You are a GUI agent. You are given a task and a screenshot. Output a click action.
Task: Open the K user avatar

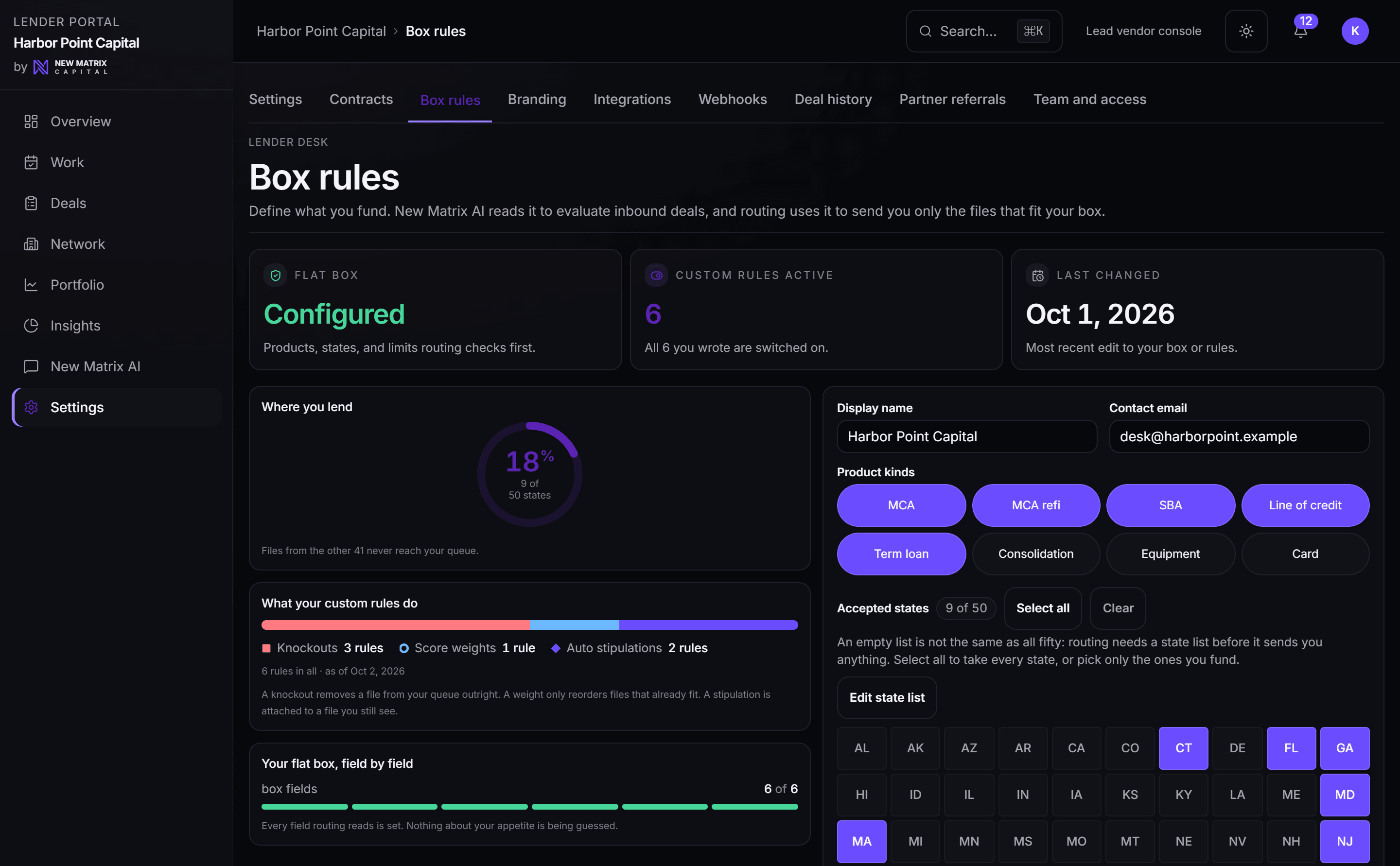pos(1355,31)
